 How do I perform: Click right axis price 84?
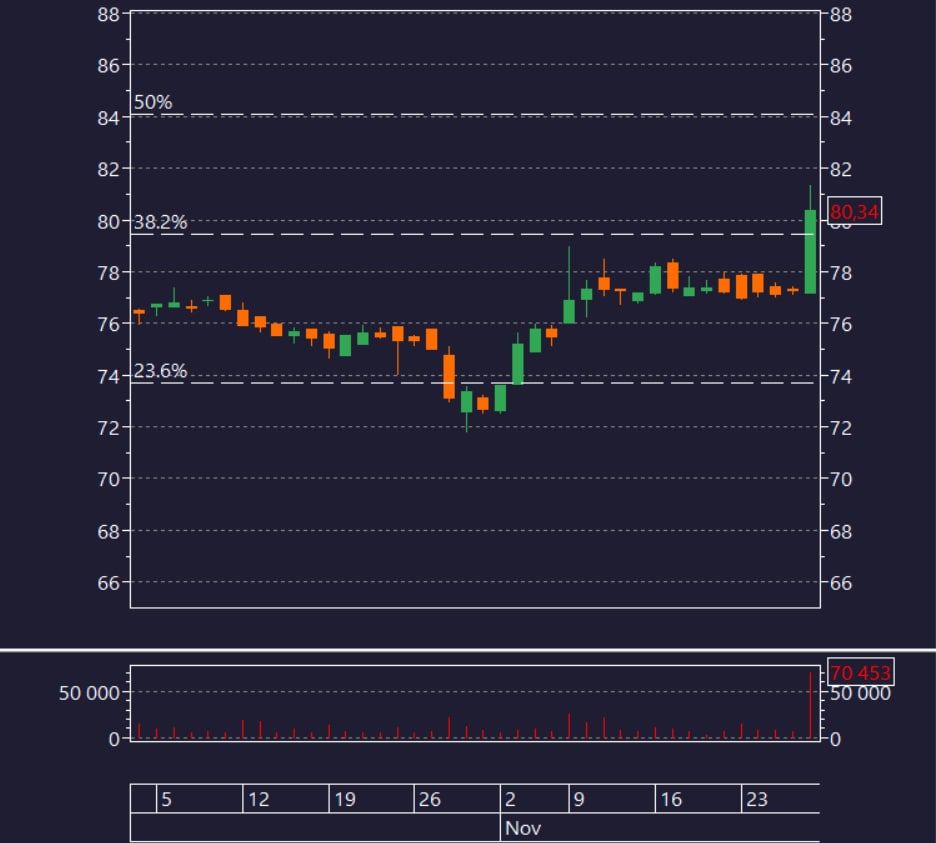[840, 118]
